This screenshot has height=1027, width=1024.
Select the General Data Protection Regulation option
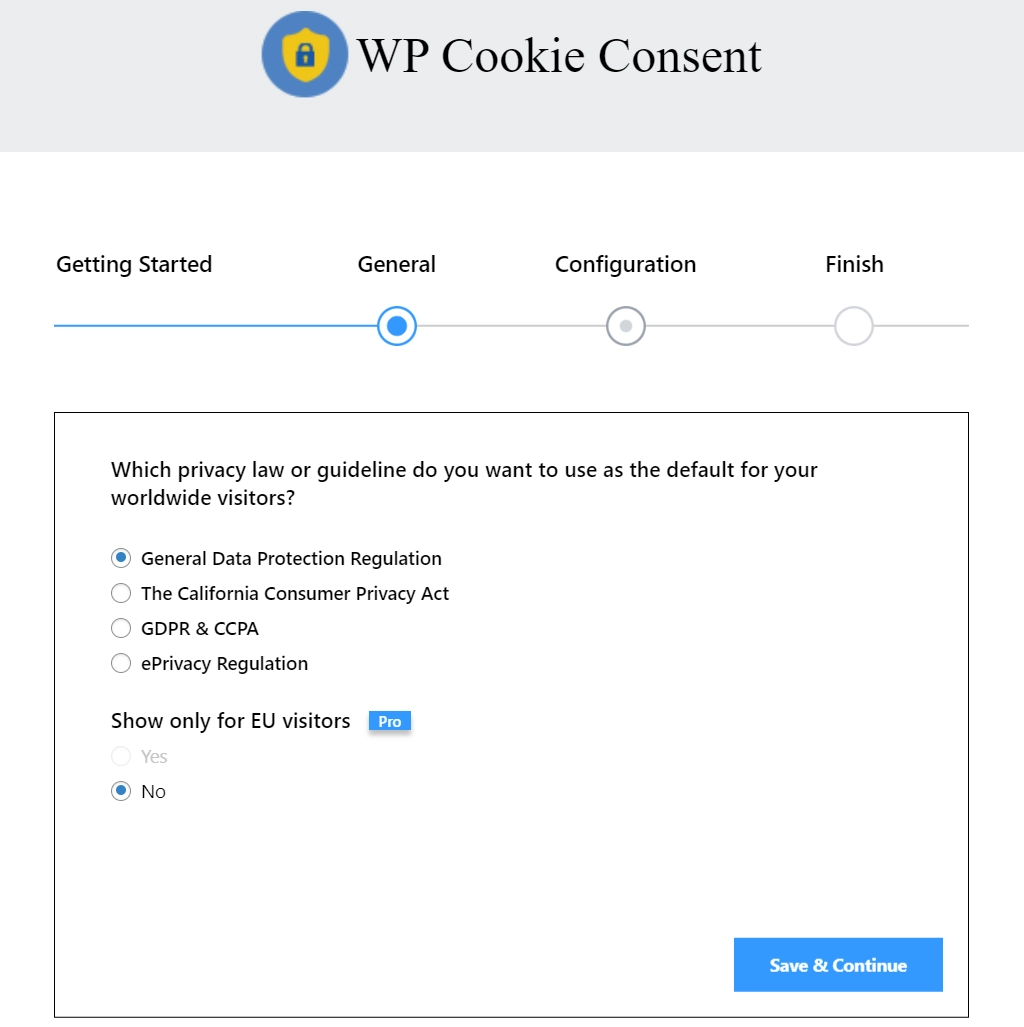(121, 558)
